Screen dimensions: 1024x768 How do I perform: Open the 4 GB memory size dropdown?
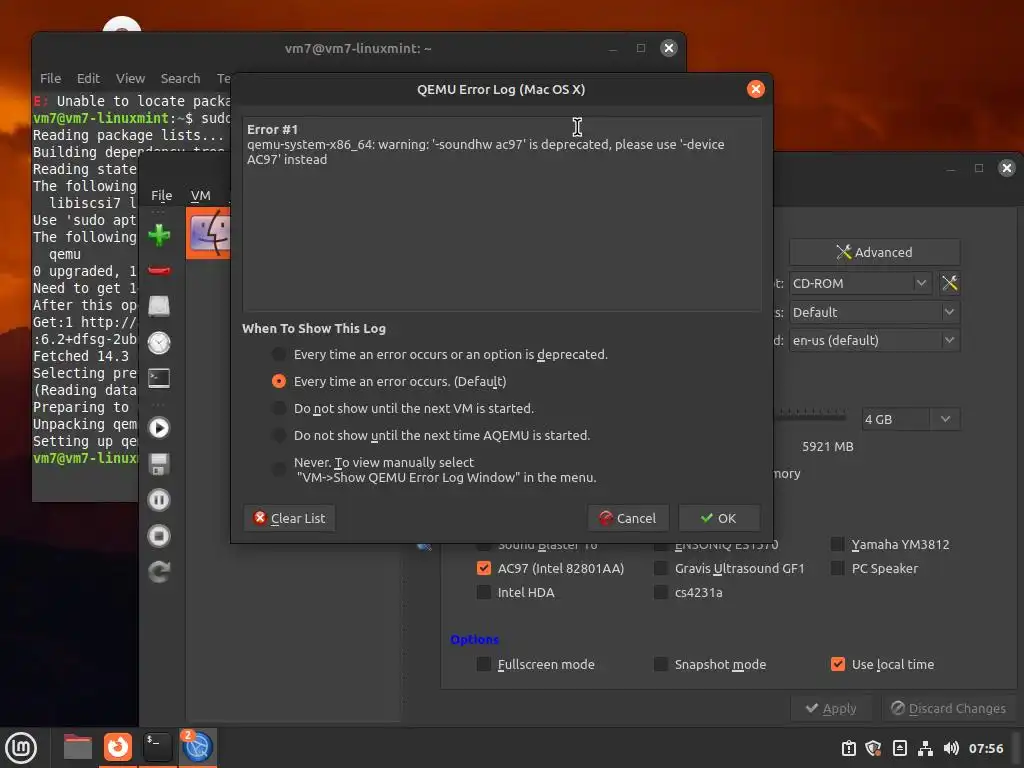[911, 419]
